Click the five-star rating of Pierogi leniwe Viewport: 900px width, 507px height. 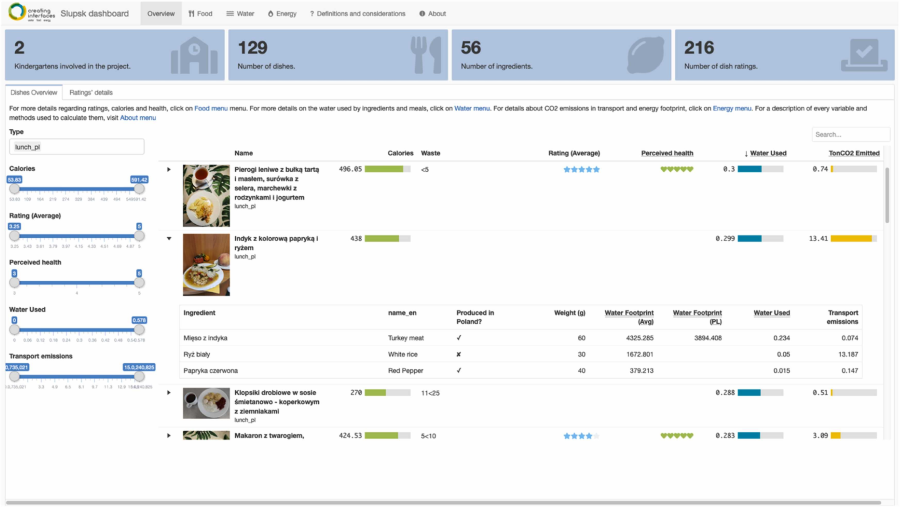pyautogui.click(x=581, y=170)
